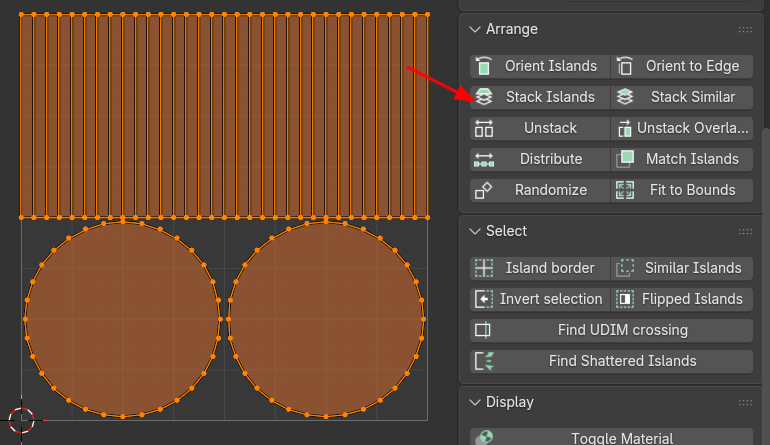Click the Similar Islands button label
This screenshot has width=770, height=445.
[x=693, y=268]
